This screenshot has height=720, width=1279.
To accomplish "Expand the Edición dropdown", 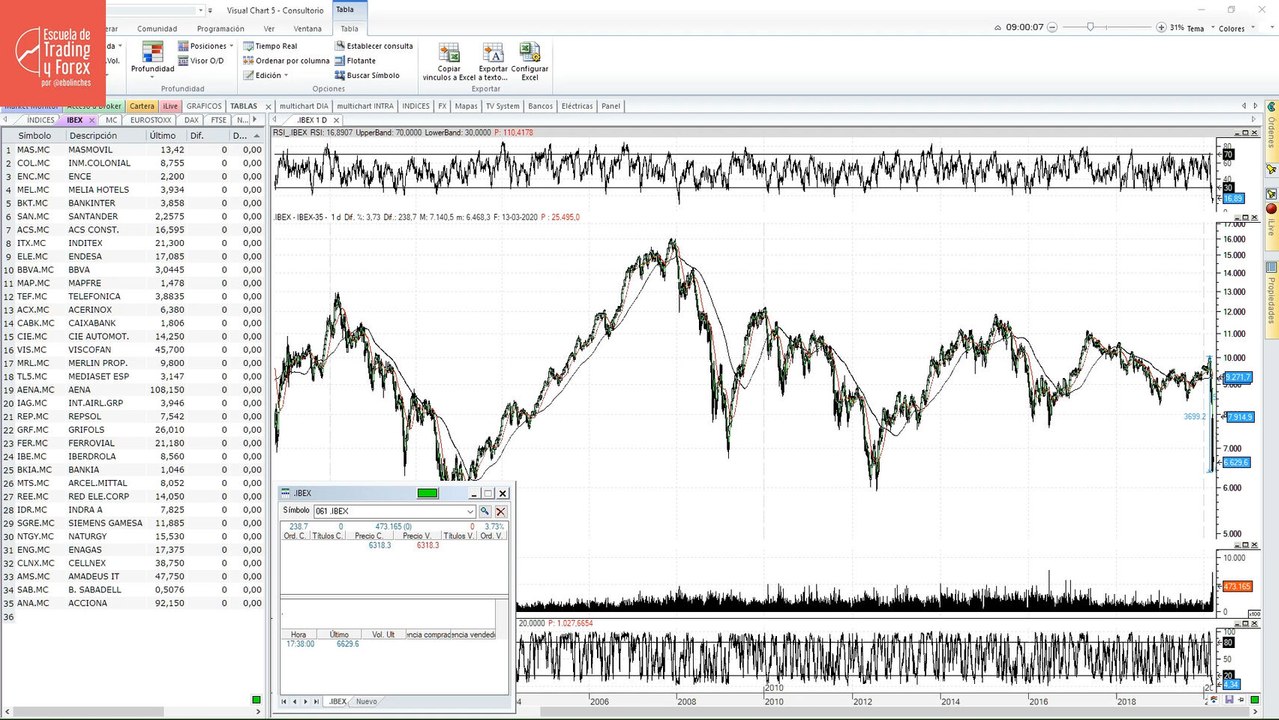I will pyautogui.click(x=265, y=75).
